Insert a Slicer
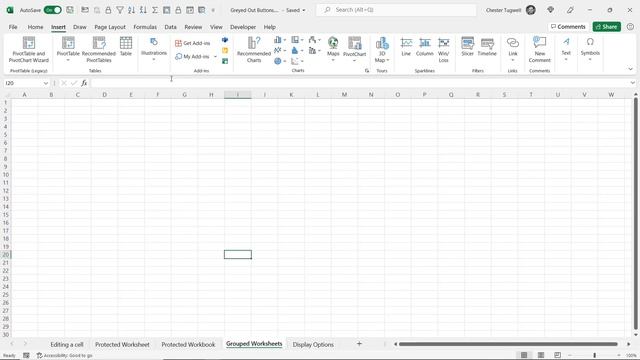The image size is (640, 360). tap(467, 47)
